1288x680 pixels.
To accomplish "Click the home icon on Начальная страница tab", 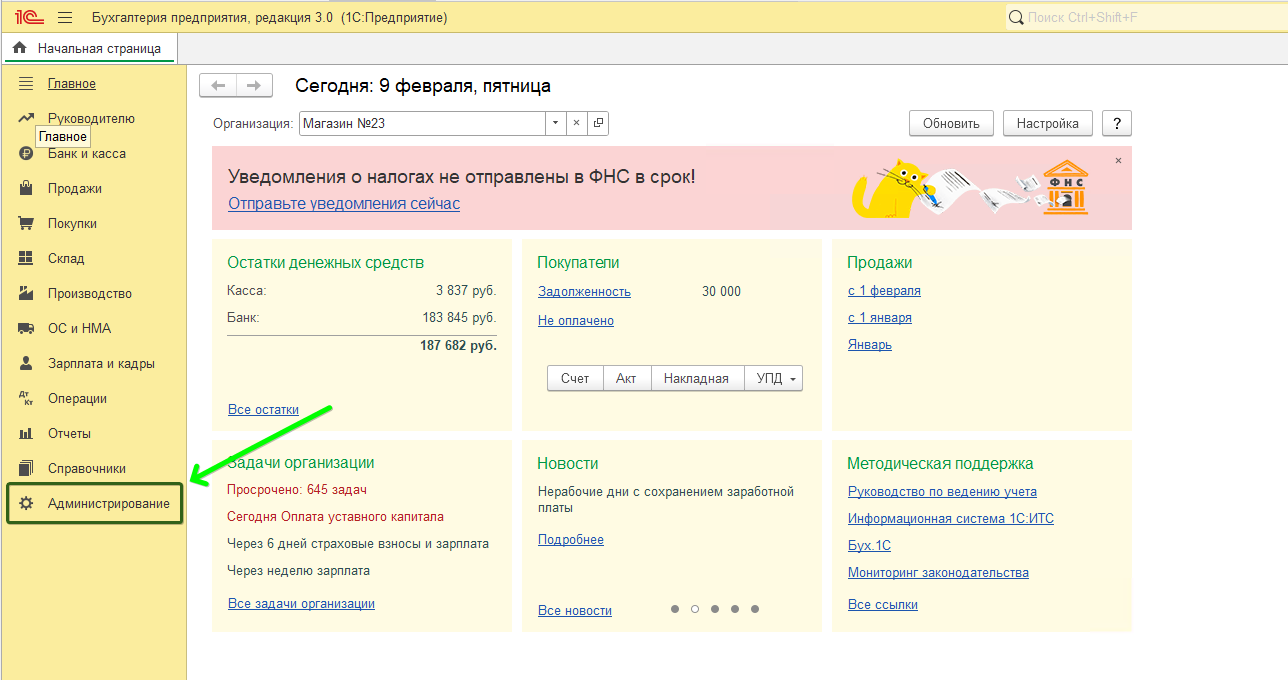I will [20, 48].
